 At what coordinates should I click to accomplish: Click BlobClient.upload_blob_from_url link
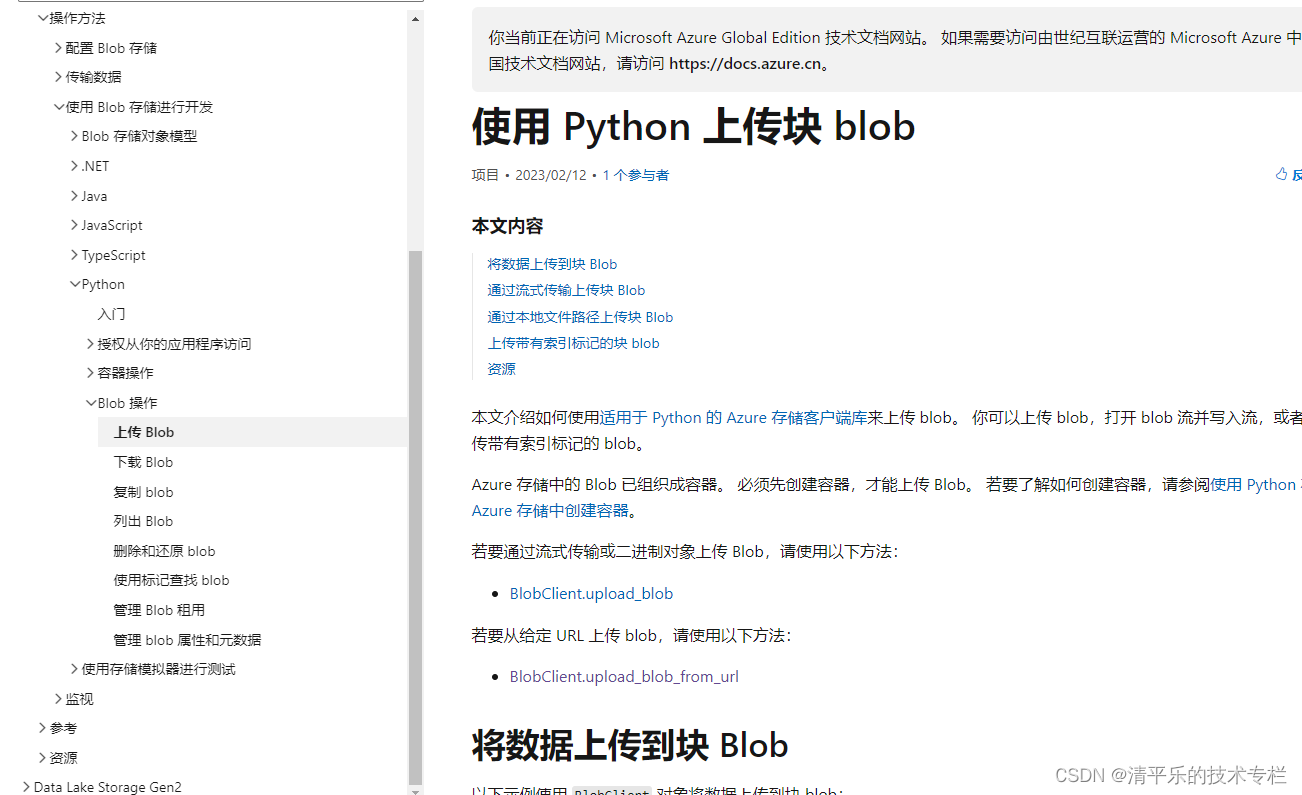(x=624, y=676)
